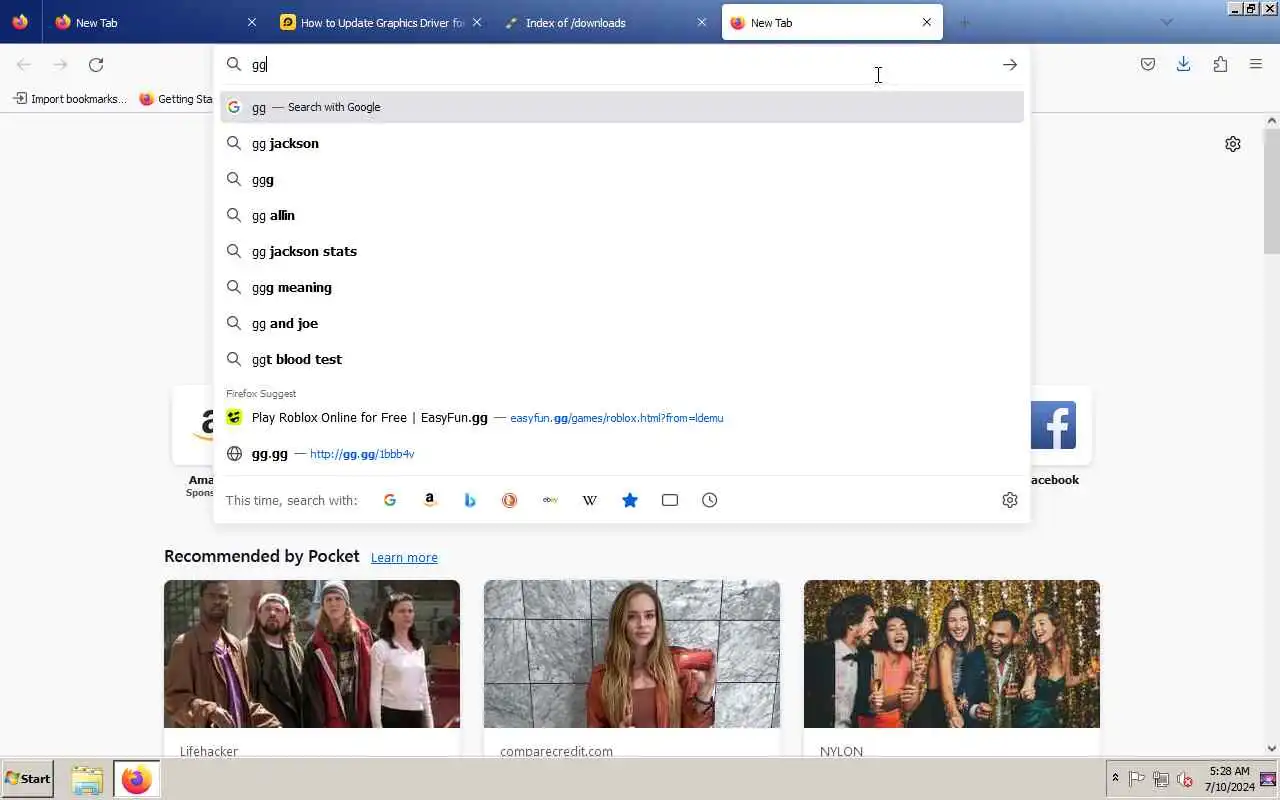The image size is (1280, 800).
Task: Open the Extensions puzzle icon
Action: point(1220,65)
